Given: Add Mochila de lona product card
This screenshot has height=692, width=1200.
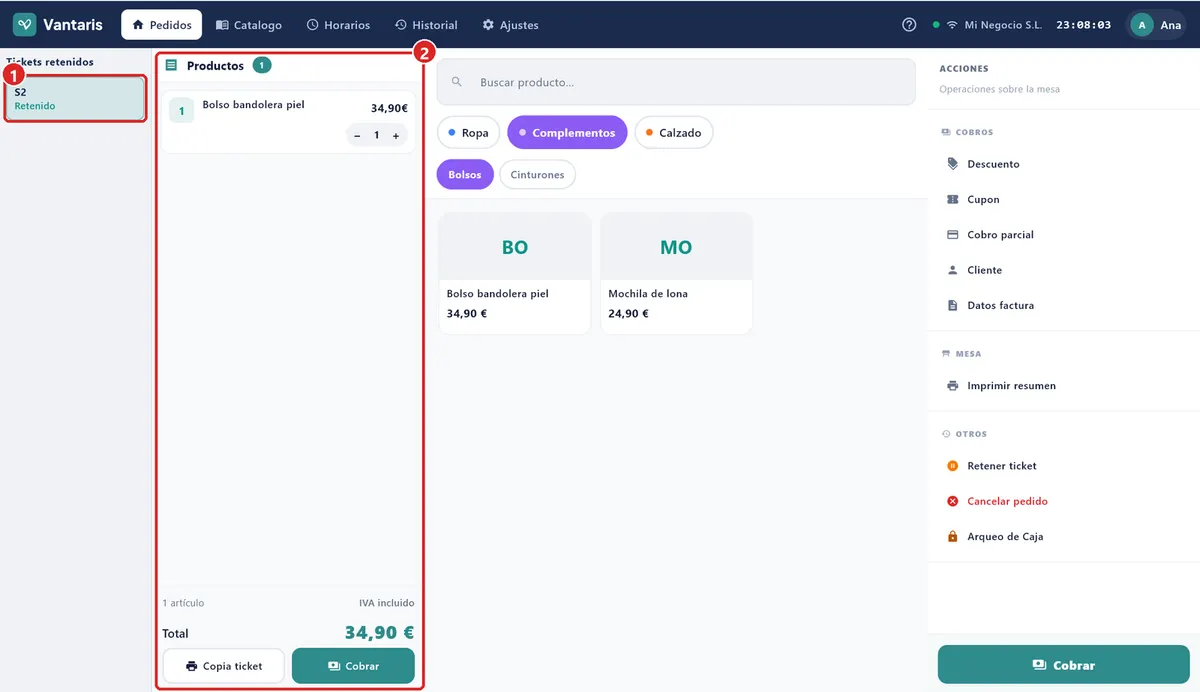Looking at the screenshot, I should (x=676, y=273).
